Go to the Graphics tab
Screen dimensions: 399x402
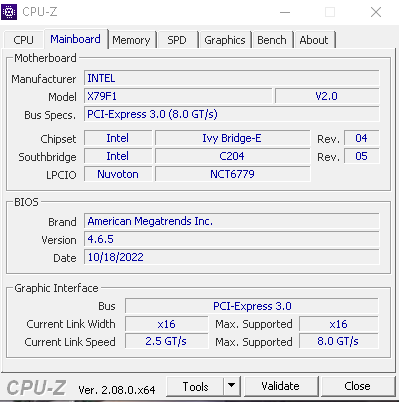[x=225, y=40]
